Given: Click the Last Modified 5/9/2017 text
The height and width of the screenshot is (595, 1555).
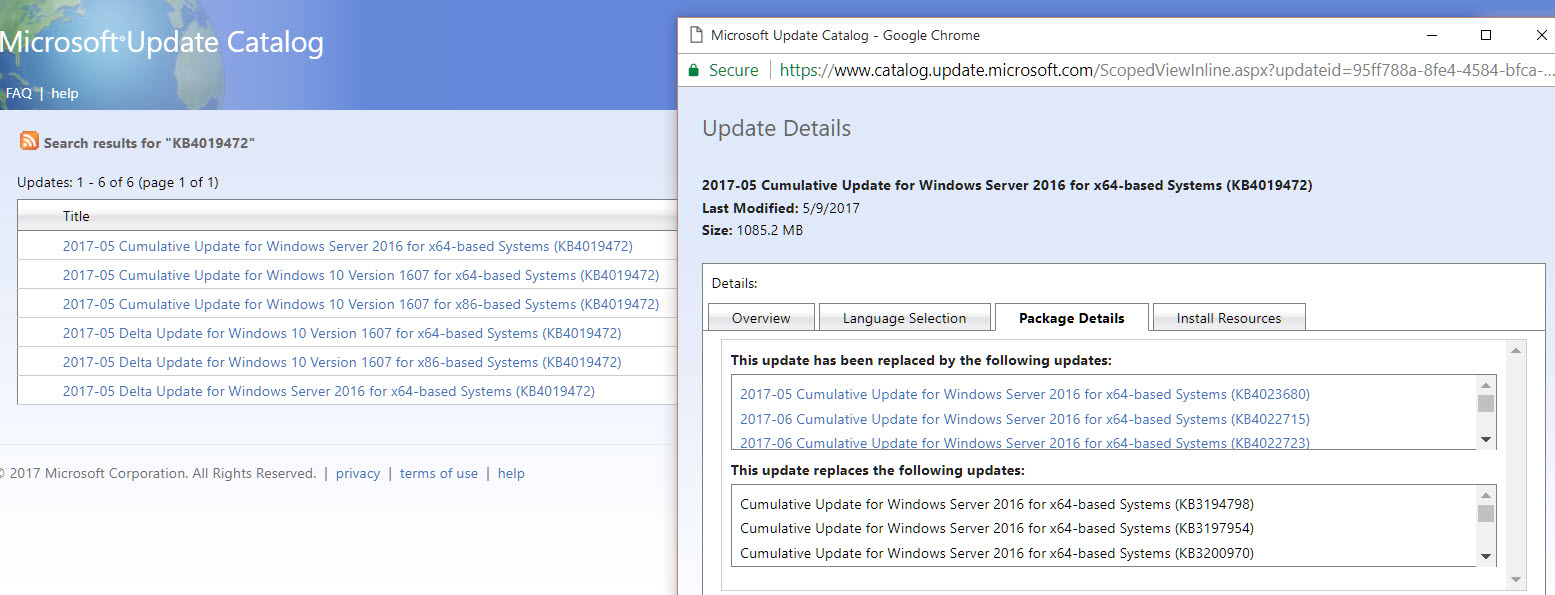Looking at the screenshot, I should tap(781, 208).
